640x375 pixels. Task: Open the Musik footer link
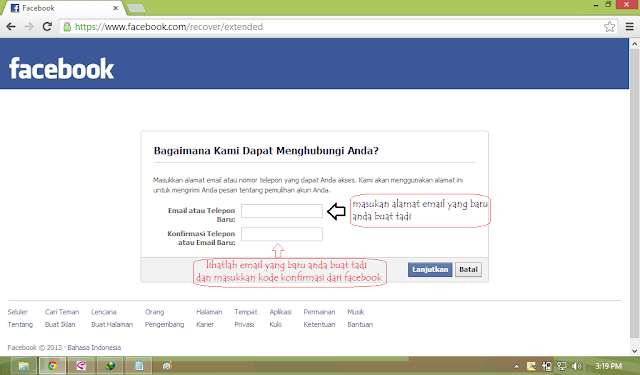point(356,312)
